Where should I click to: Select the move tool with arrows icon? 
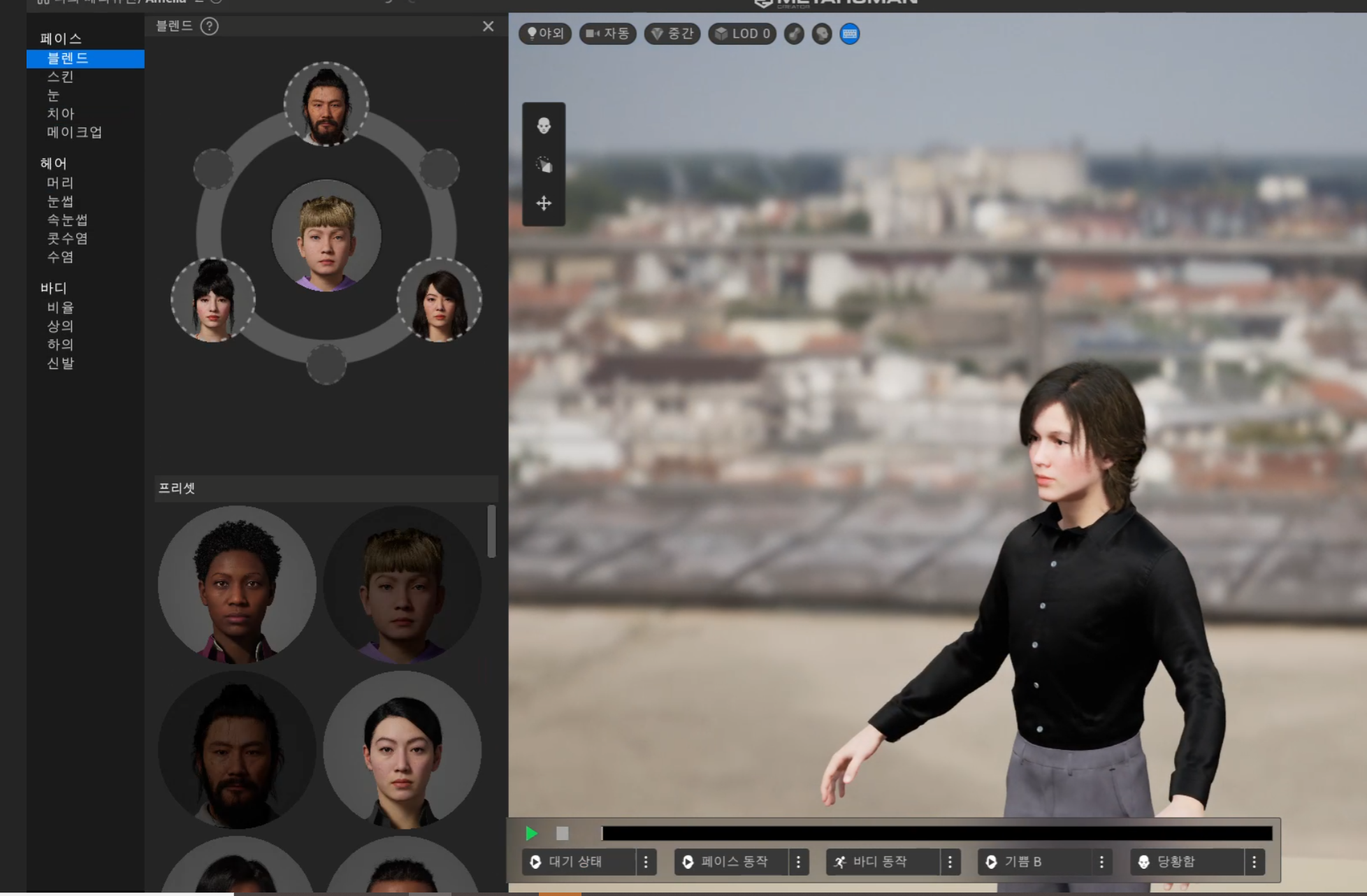[544, 203]
